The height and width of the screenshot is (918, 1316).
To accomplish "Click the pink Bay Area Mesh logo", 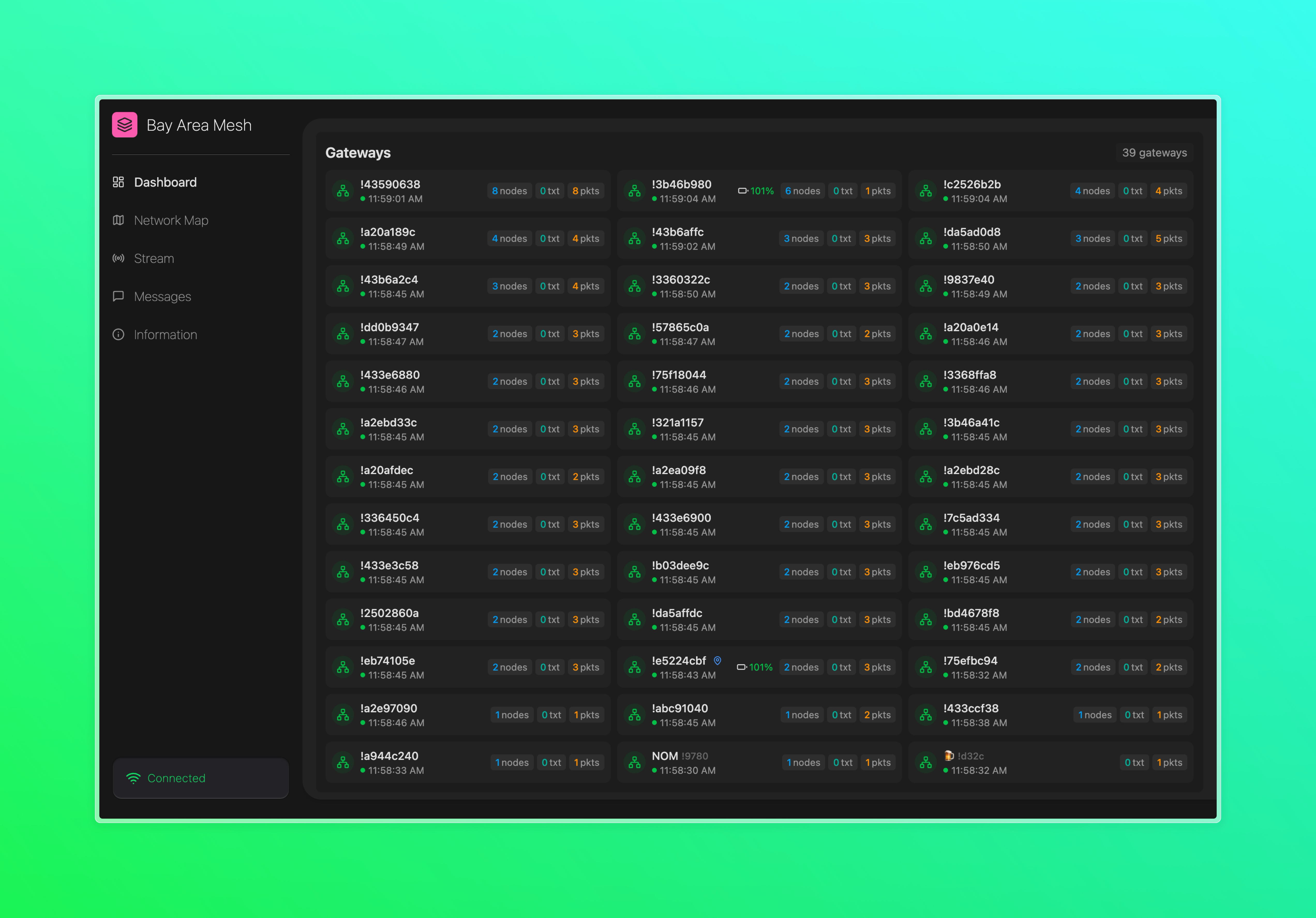I will pyautogui.click(x=125, y=125).
